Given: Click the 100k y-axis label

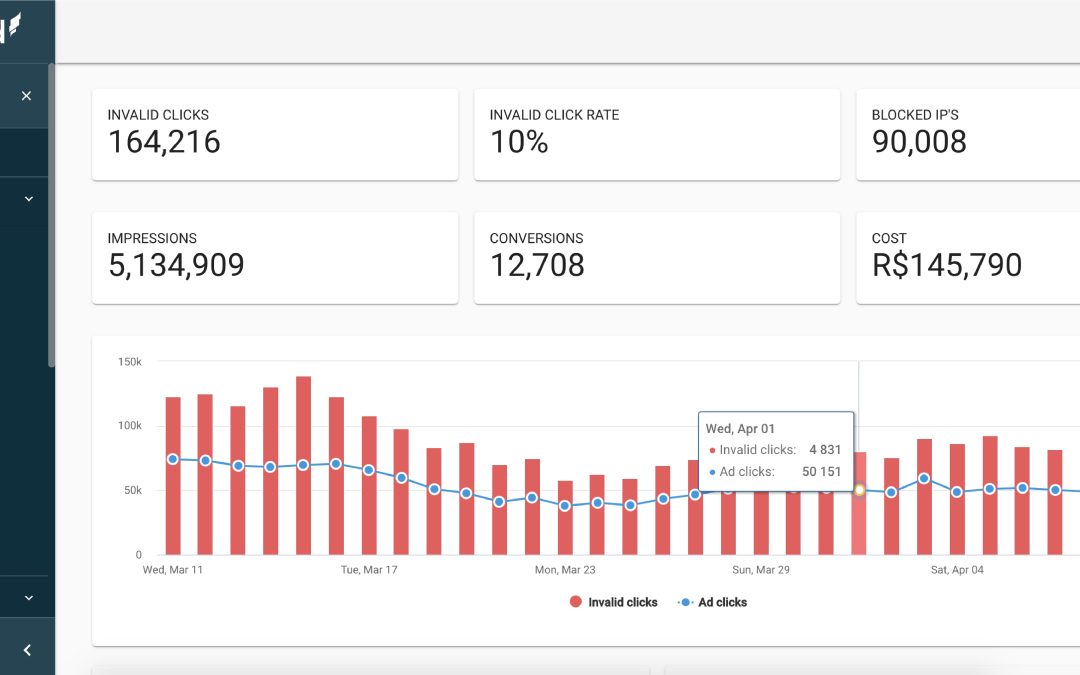Looking at the screenshot, I should coord(129,426).
